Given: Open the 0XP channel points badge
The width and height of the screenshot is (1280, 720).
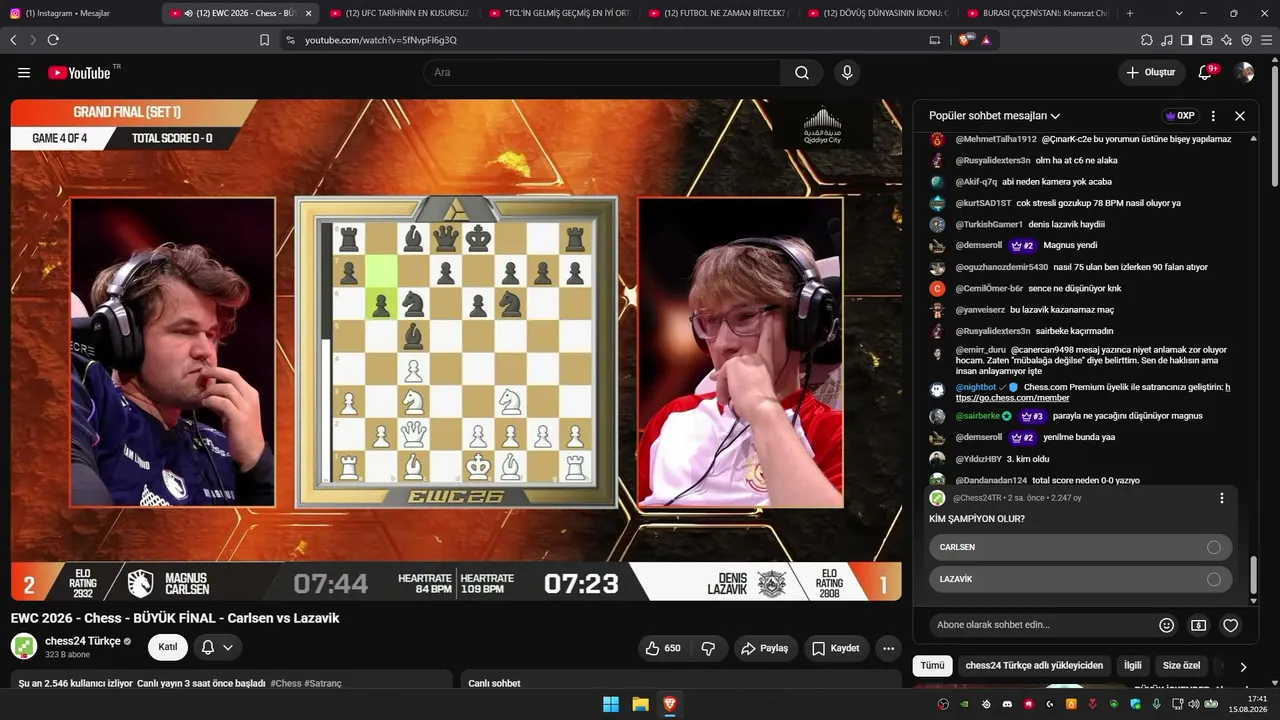Looking at the screenshot, I should tap(1180, 116).
